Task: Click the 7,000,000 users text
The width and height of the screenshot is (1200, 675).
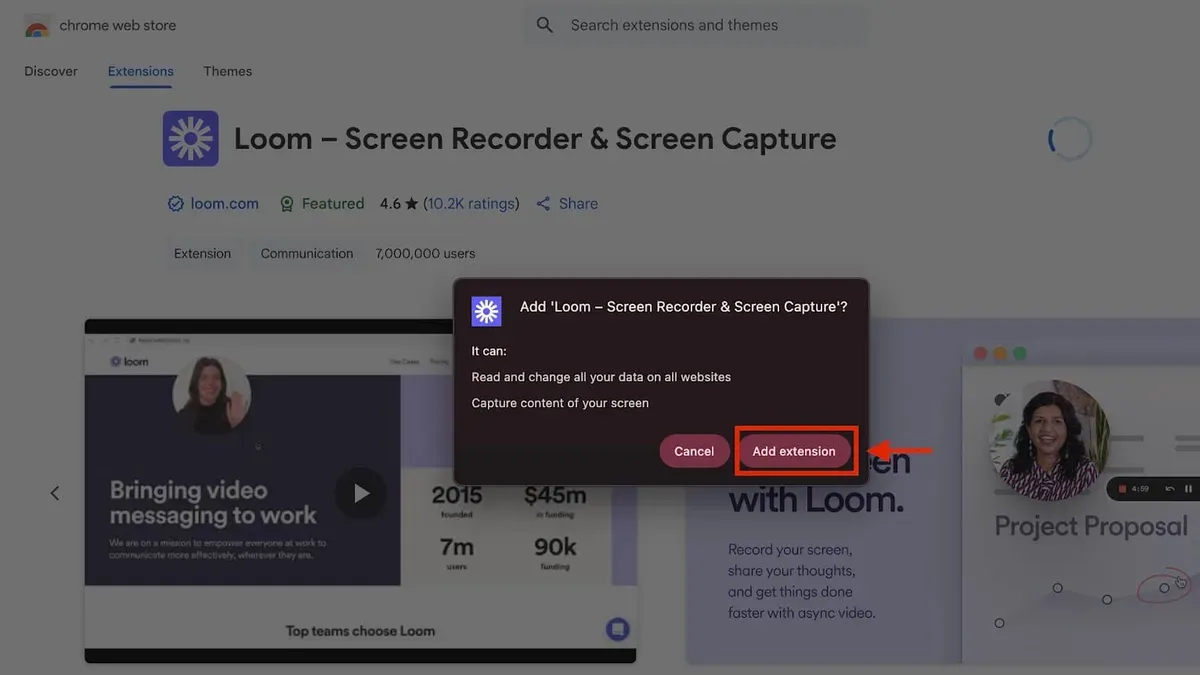Action: coord(425,253)
